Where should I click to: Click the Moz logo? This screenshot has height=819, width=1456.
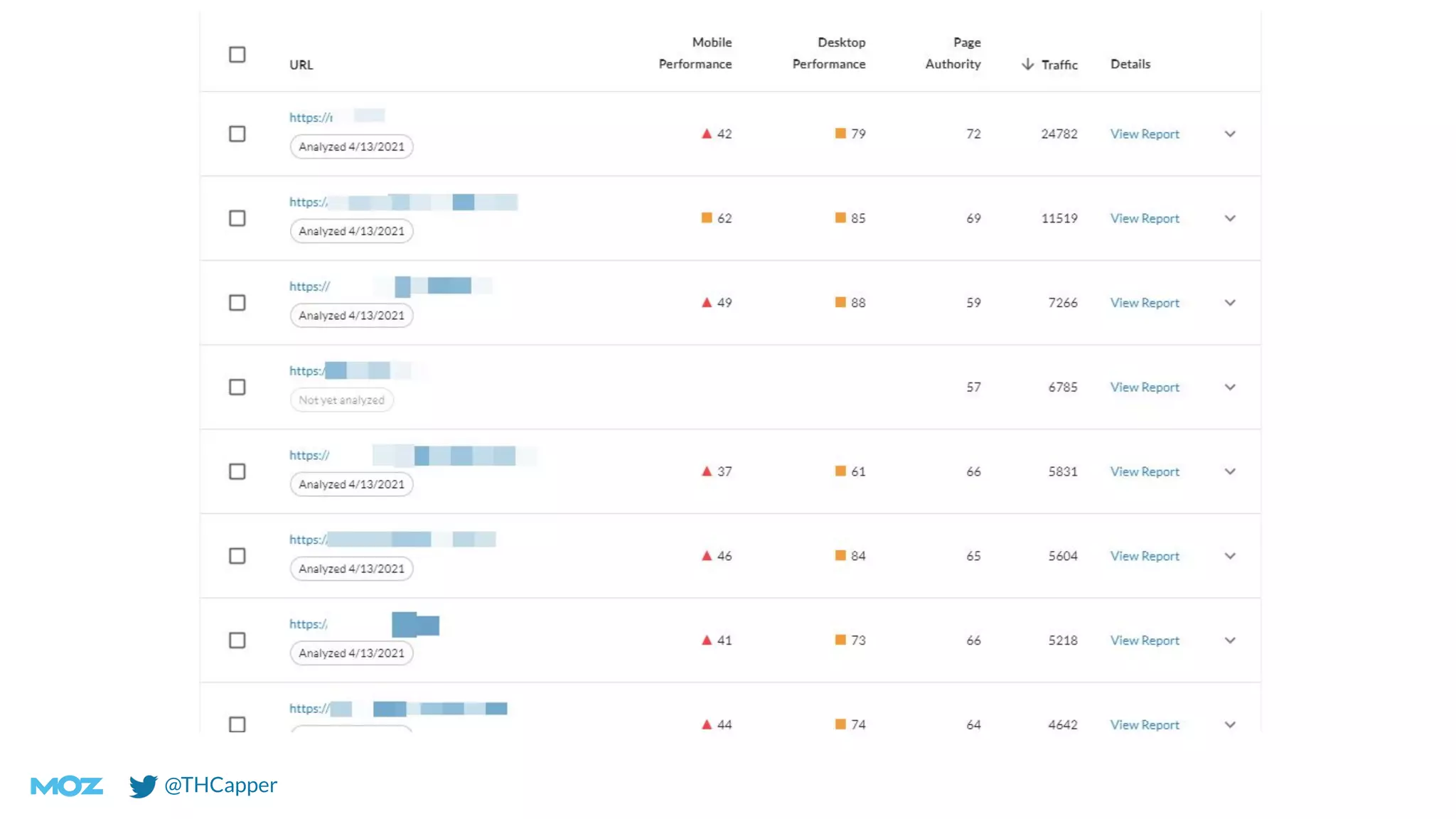coord(67,786)
